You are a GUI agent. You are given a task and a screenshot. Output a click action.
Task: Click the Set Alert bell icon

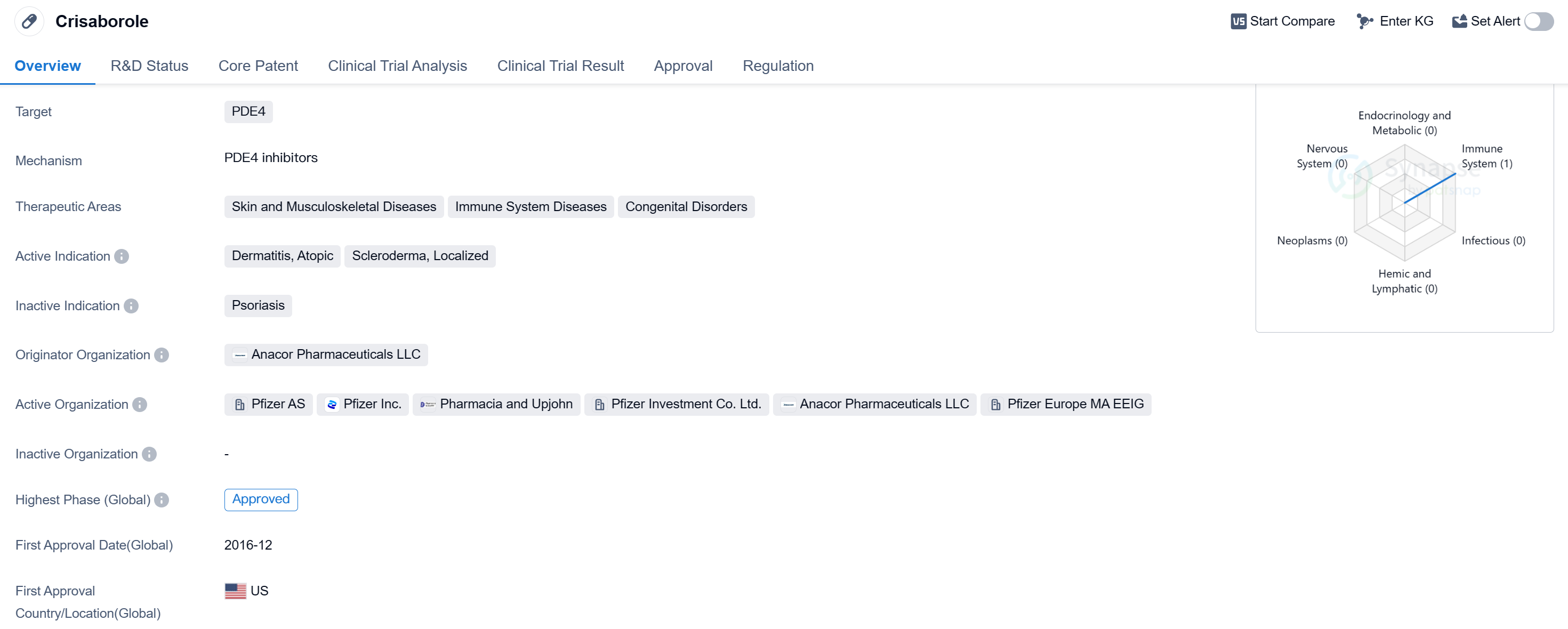pyautogui.click(x=1459, y=21)
